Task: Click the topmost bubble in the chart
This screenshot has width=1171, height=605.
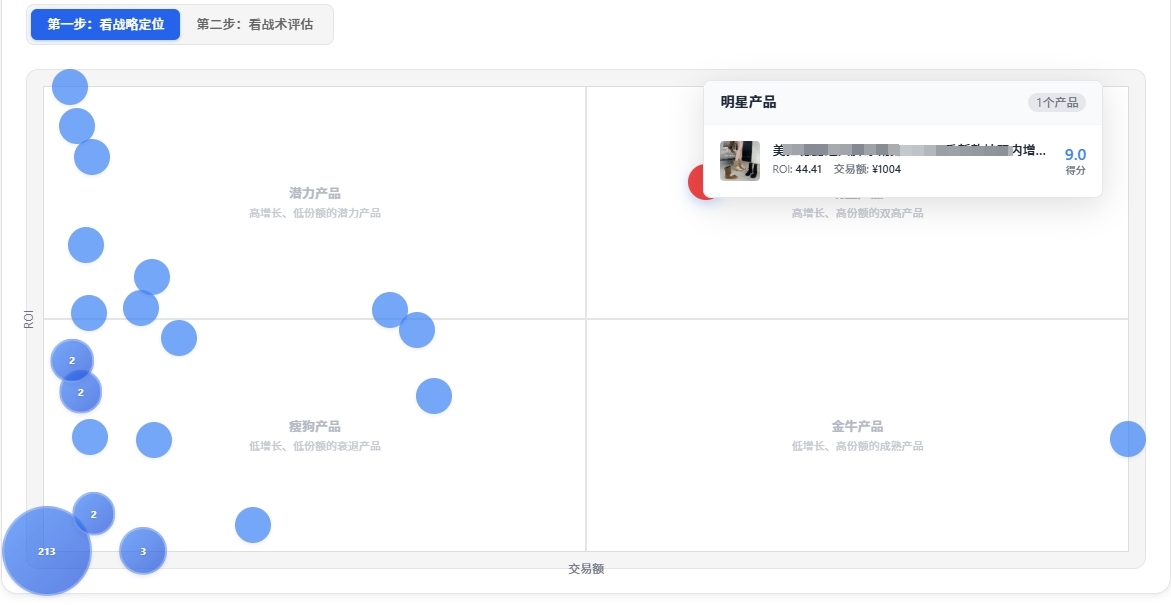Action: click(x=69, y=86)
